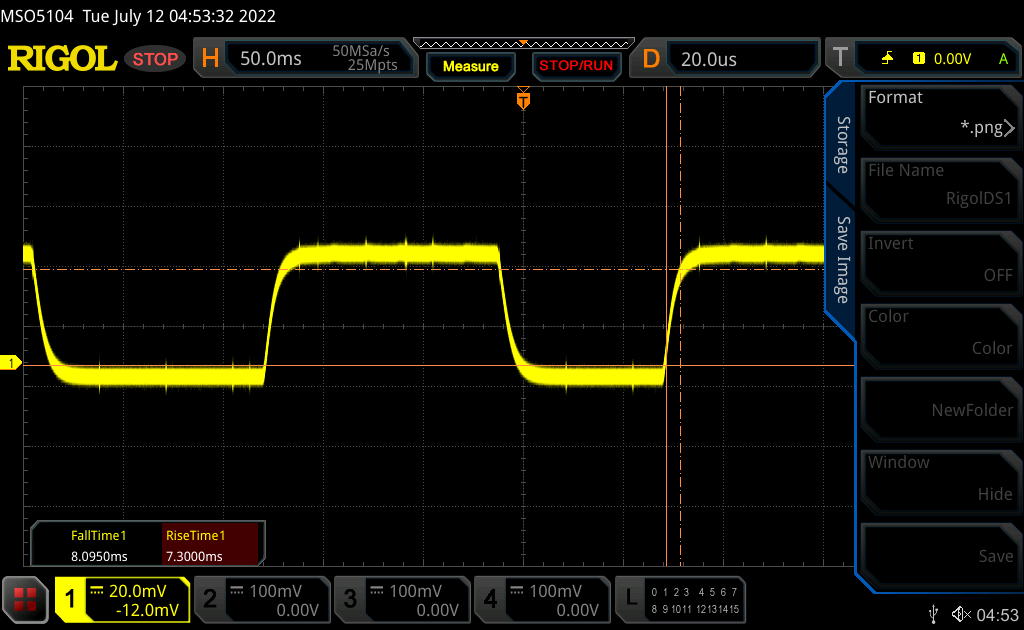Open the horizontal timebase H icon
Viewport: 1024px width, 630px height.
pyautogui.click(x=210, y=59)
